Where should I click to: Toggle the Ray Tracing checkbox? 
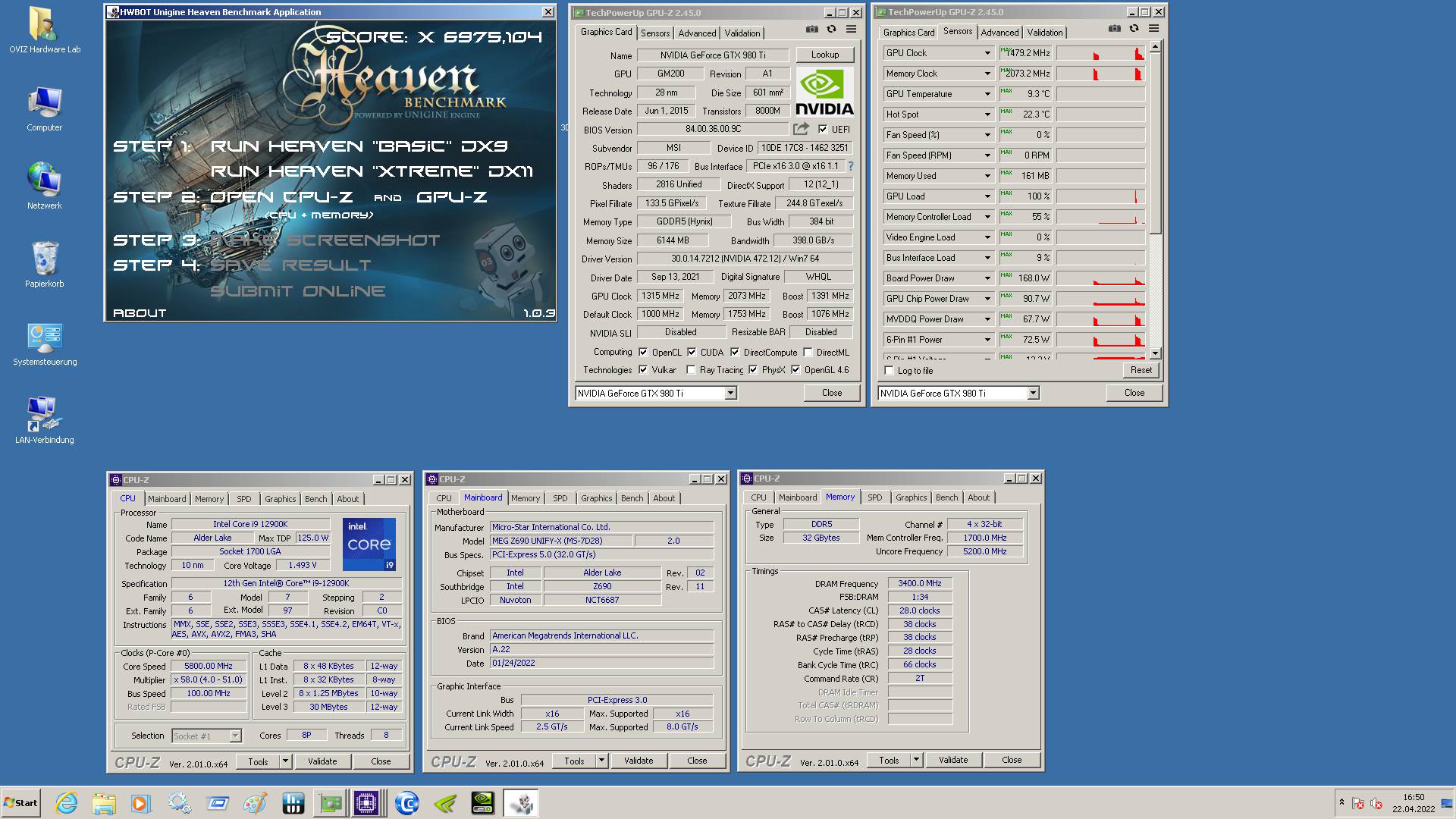pyautogui.click(x=691, y=369)
